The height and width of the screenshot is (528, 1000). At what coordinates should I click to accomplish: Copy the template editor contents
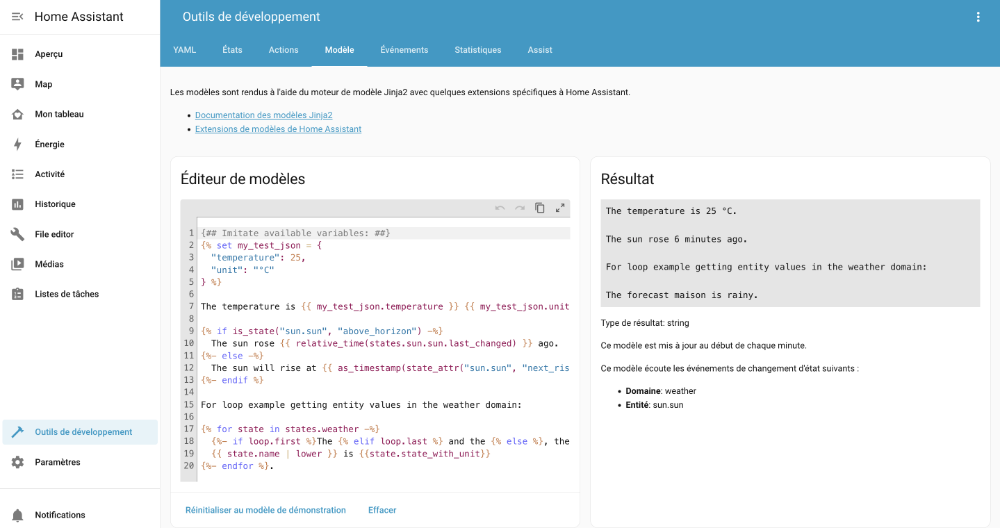pos(540,208)
